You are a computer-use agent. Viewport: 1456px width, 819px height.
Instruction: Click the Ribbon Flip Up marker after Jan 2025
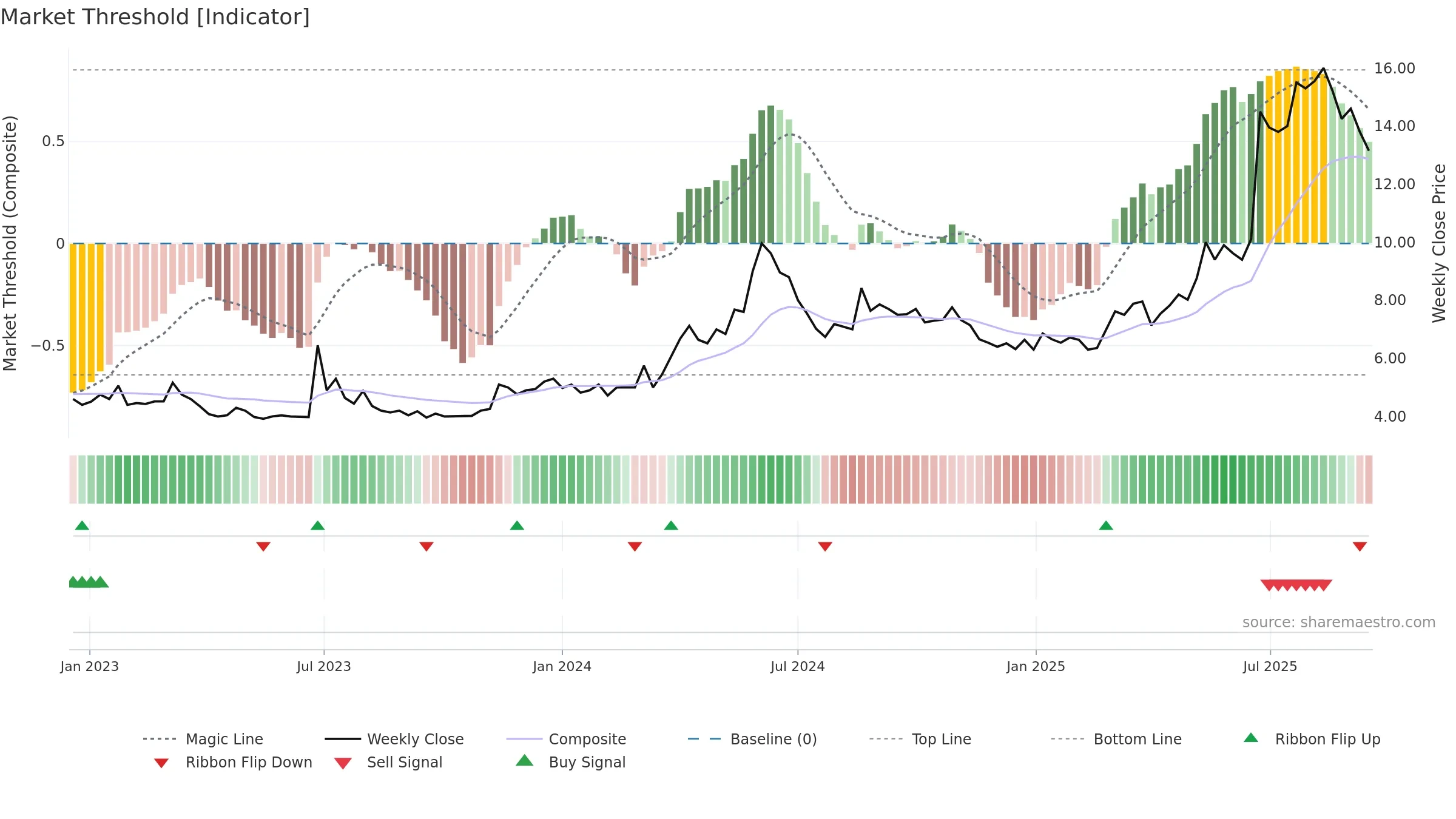pos(1106,525)
